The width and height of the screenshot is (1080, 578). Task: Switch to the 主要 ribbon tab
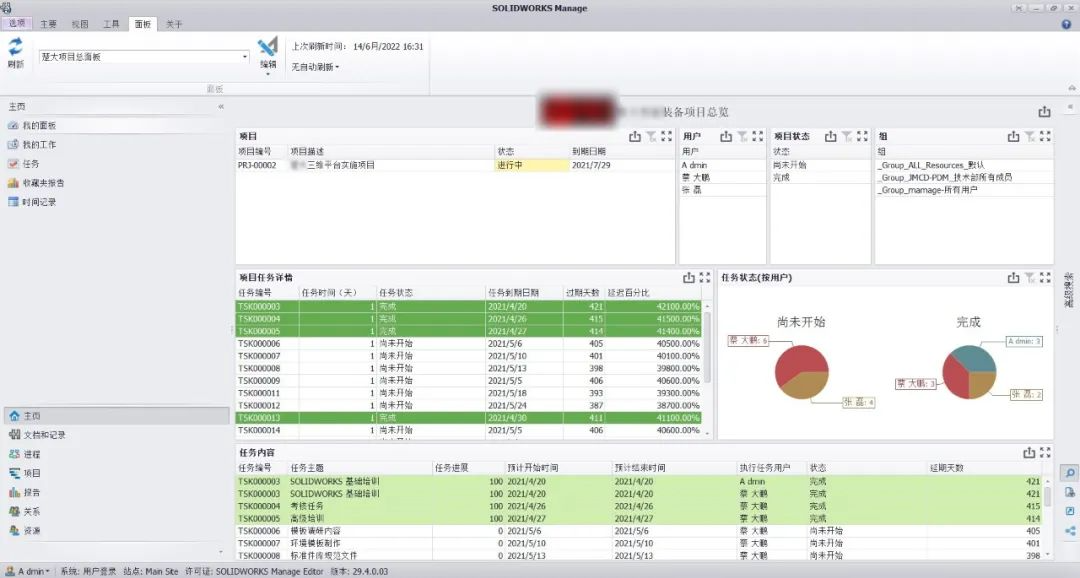point(48,24)
